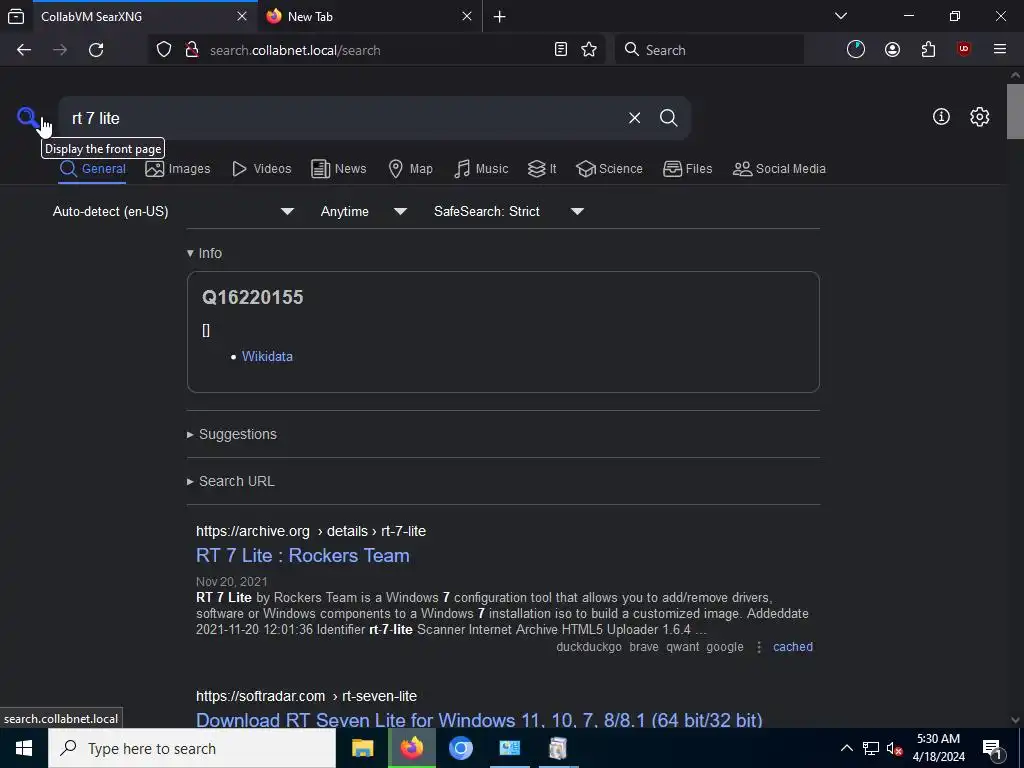
Task: Open the Firefox account icon
Action: pos(892,50)
